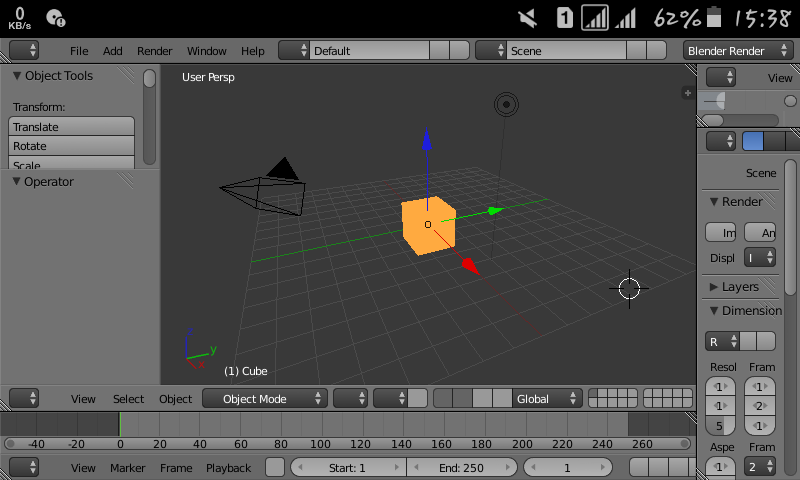Browse screen layouts with Default's selector arrows
This screenshot has height=480, width=800.
tap(294, 50)
